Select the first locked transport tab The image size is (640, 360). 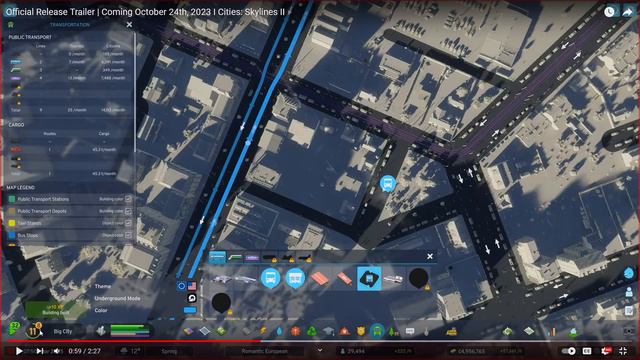[x=270, y=257]
